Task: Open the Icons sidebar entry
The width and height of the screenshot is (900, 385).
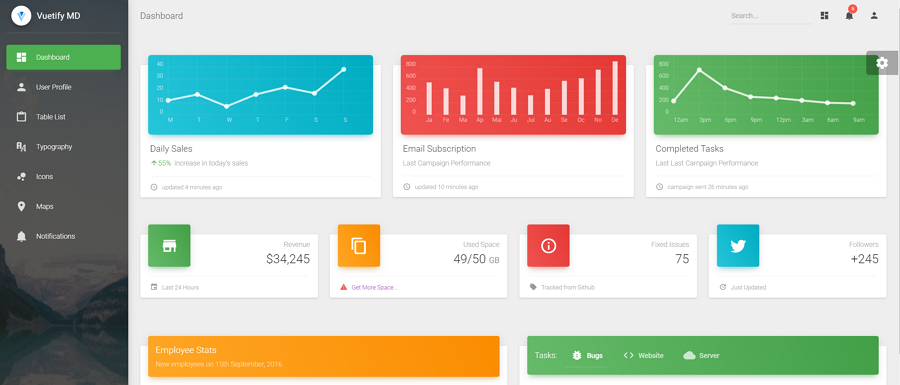Action: pos(64,177)
